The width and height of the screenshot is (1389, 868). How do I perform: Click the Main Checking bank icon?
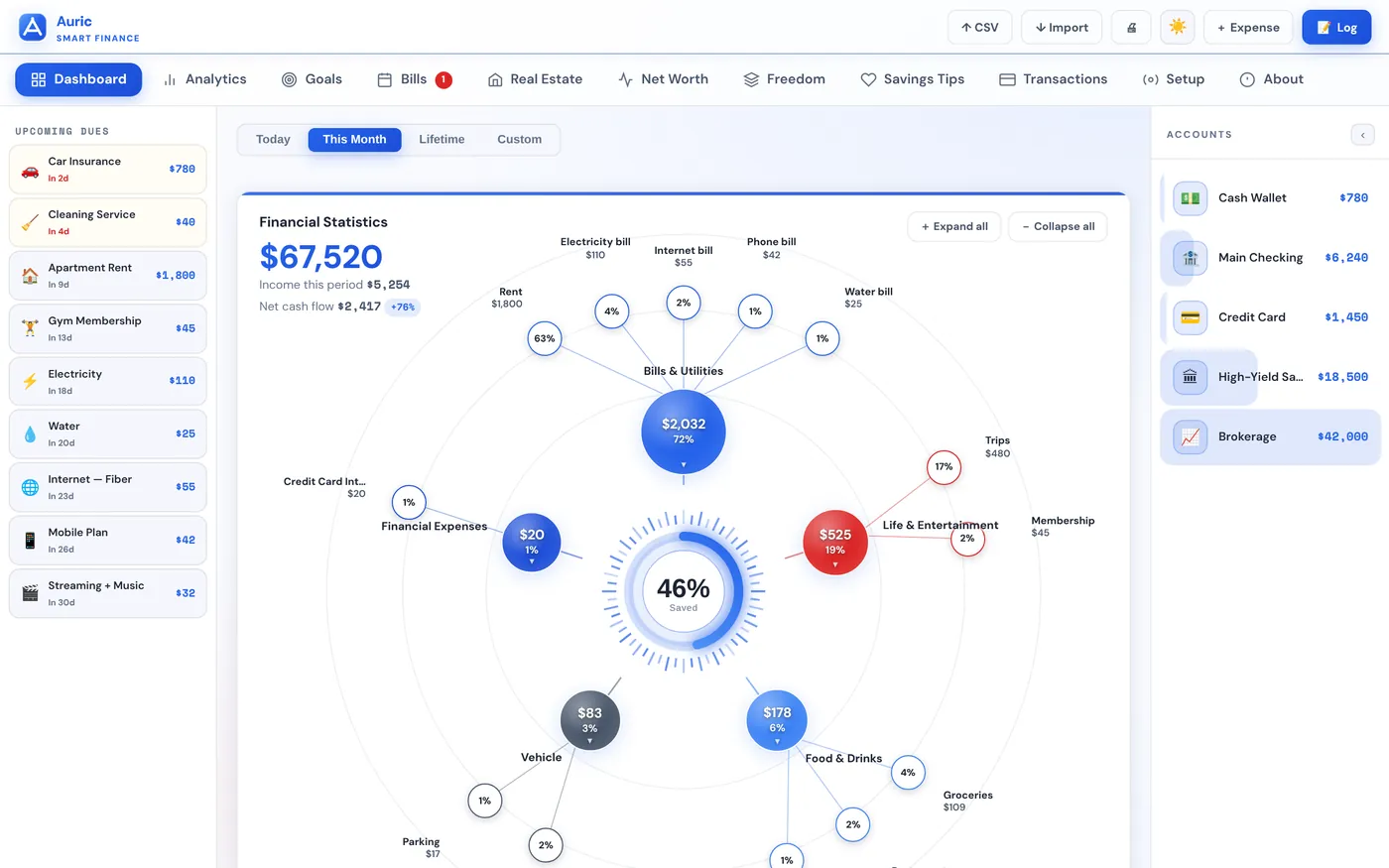click(1191, 258)
